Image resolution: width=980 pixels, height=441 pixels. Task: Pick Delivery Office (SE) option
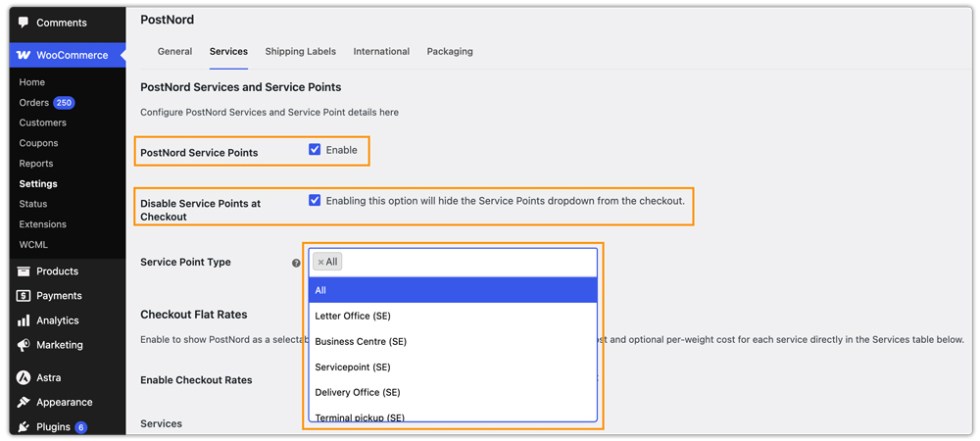coord(453,392)
